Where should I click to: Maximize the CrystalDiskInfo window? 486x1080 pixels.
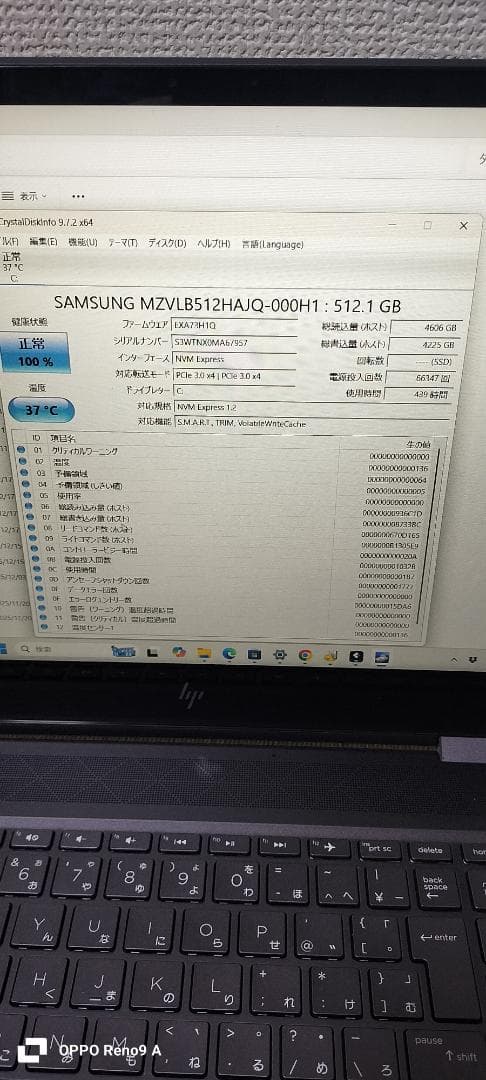coord(428,225)
